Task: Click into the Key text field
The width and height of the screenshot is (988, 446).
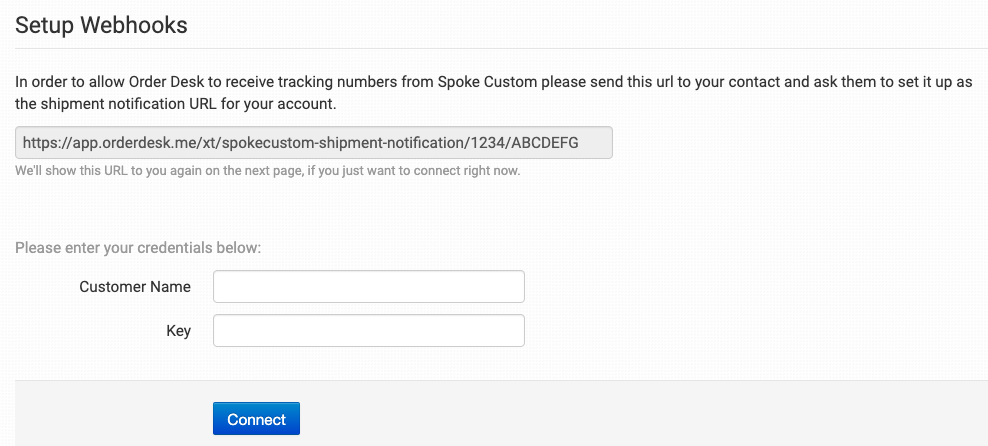Action: 369,331
